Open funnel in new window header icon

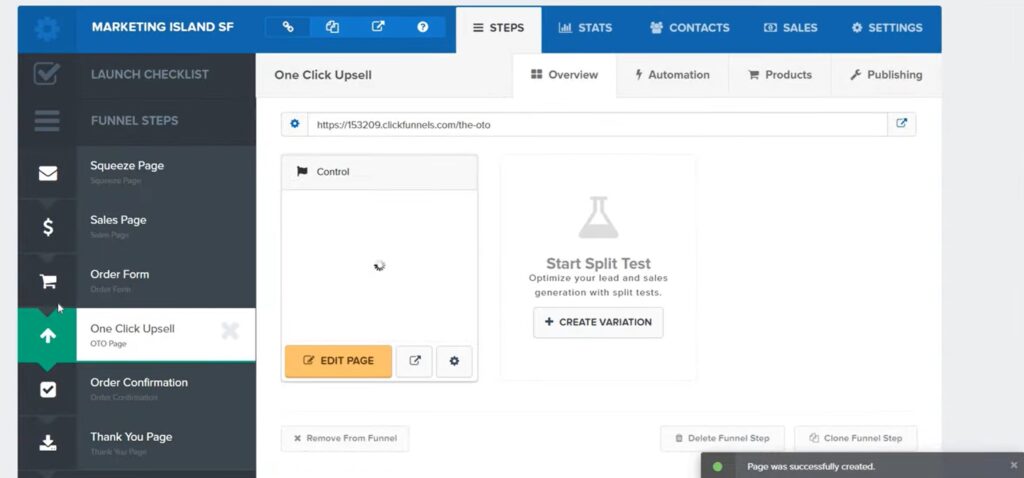(378, 27)
